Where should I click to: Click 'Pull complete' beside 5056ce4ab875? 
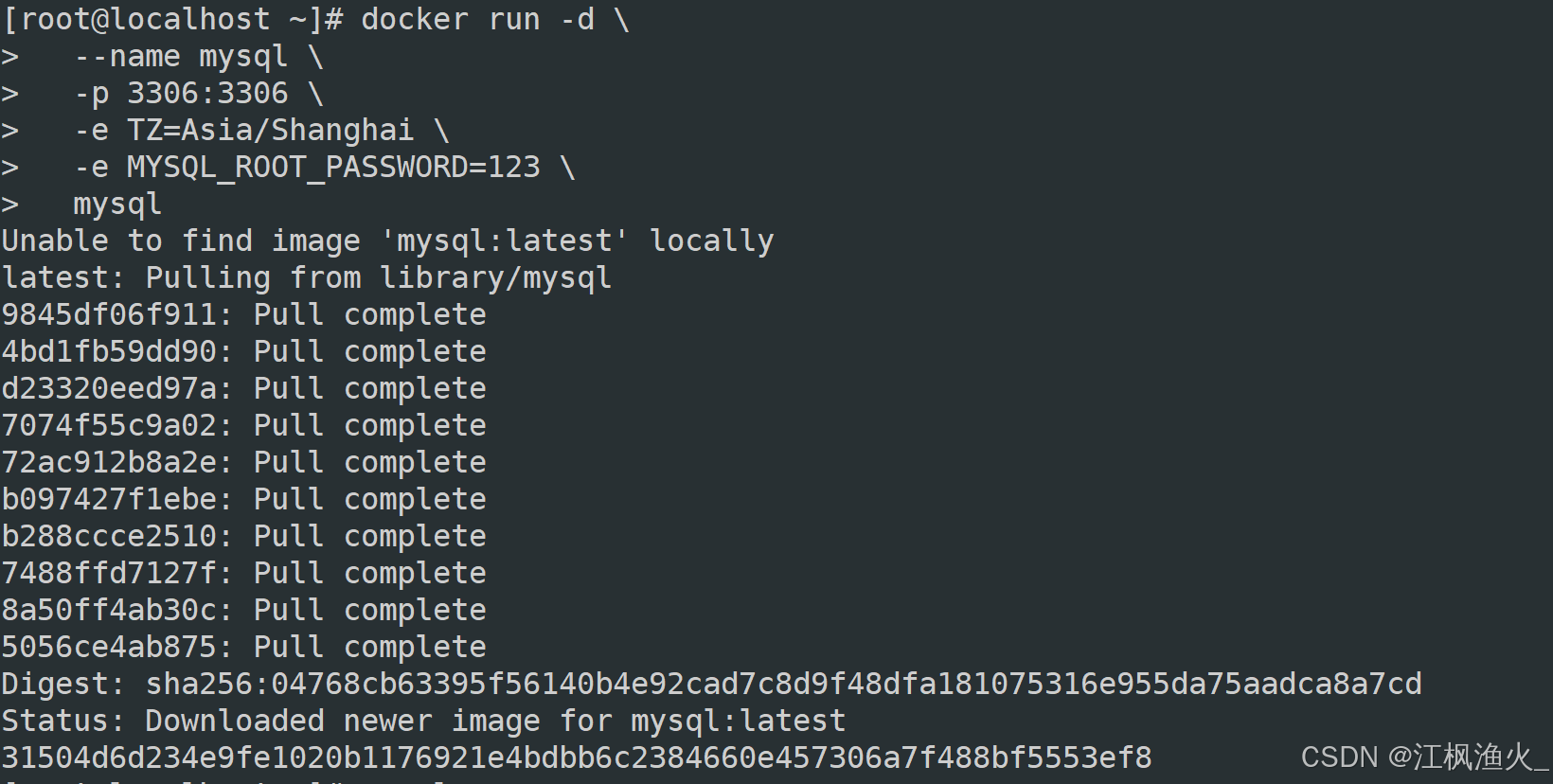tap(370, 647)
